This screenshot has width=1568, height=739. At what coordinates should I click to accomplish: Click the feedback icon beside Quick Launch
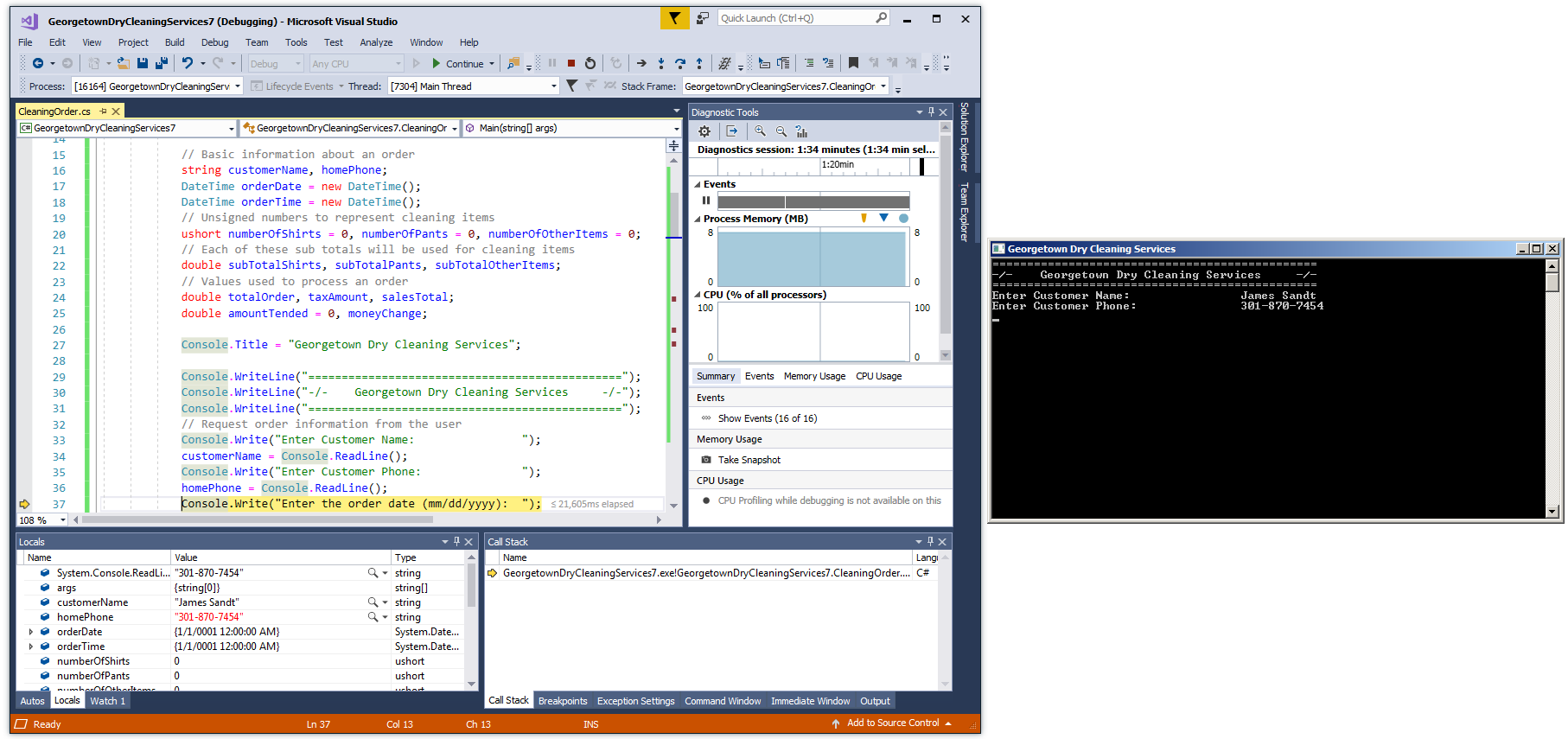pyautogui.click(x=703, y=18)
